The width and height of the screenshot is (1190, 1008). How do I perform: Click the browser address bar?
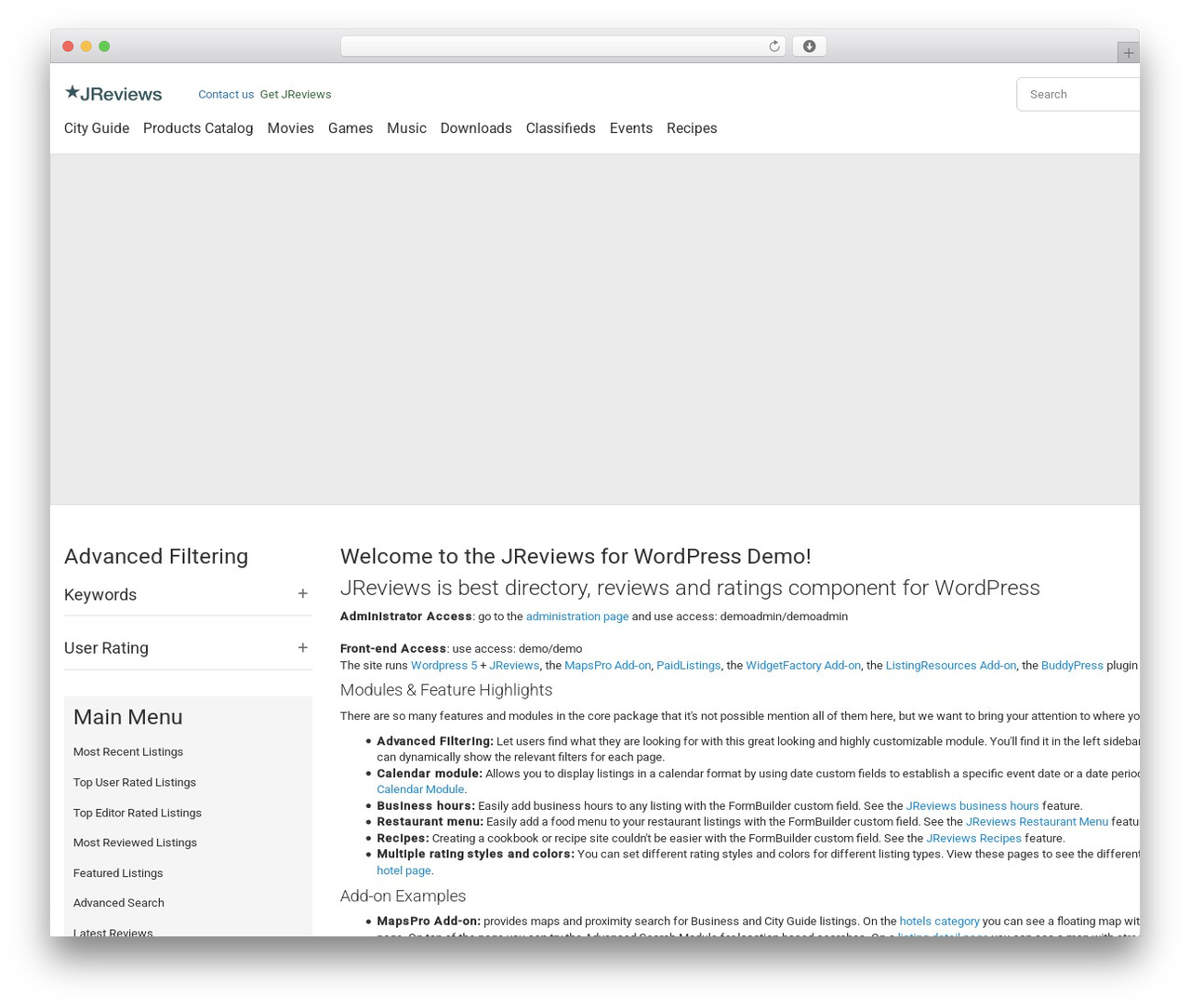[x=562, y=46]
